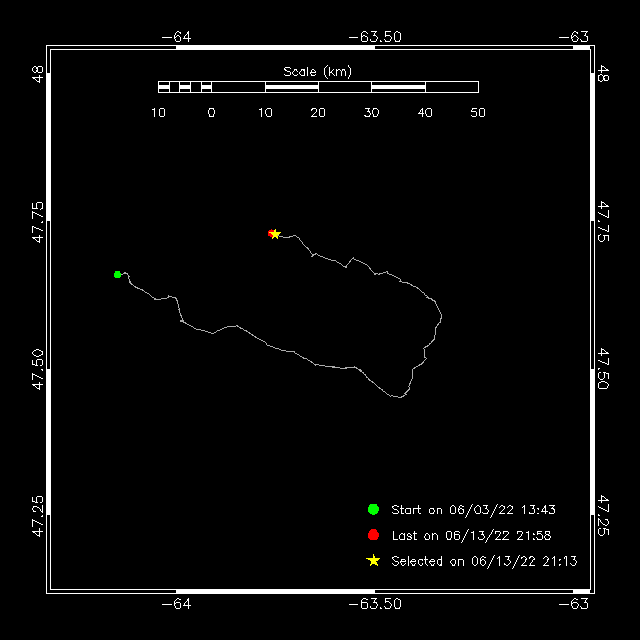Click the 47.75 latitude label on left axis
The height and width of the screenshot is (640, 640).
point(38,222)
